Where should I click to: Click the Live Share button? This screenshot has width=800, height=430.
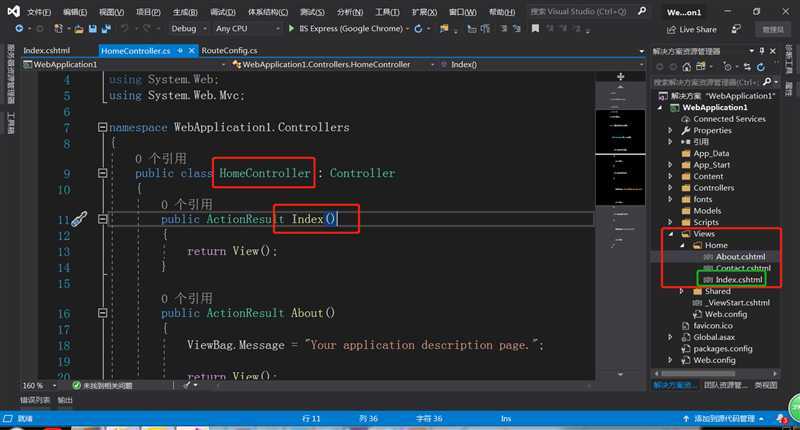click(692, 30)
